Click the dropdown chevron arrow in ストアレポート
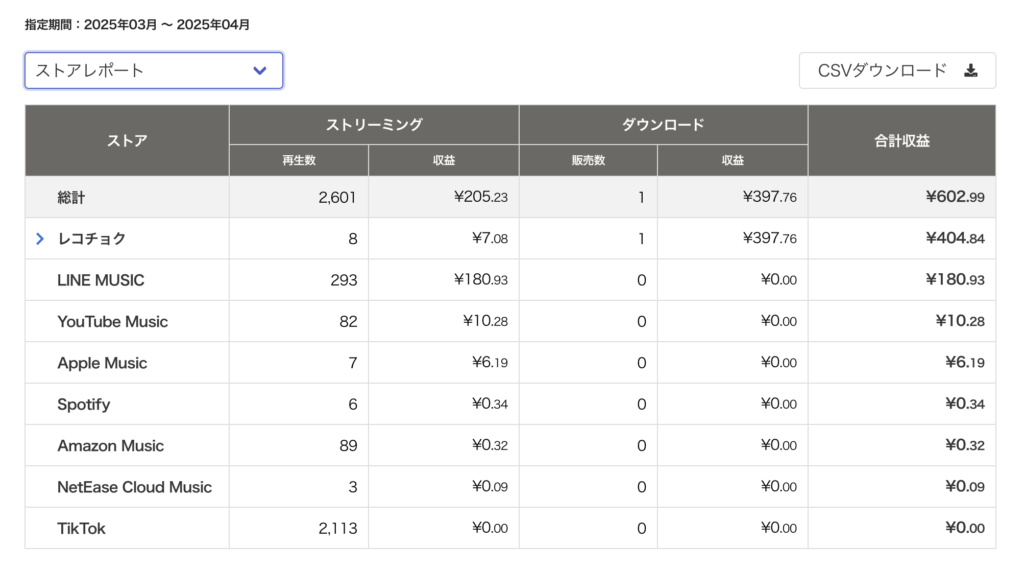Image resolution: width=1024 pixels, height=570 pixels. pyautogui.click(x=260, y=71)
